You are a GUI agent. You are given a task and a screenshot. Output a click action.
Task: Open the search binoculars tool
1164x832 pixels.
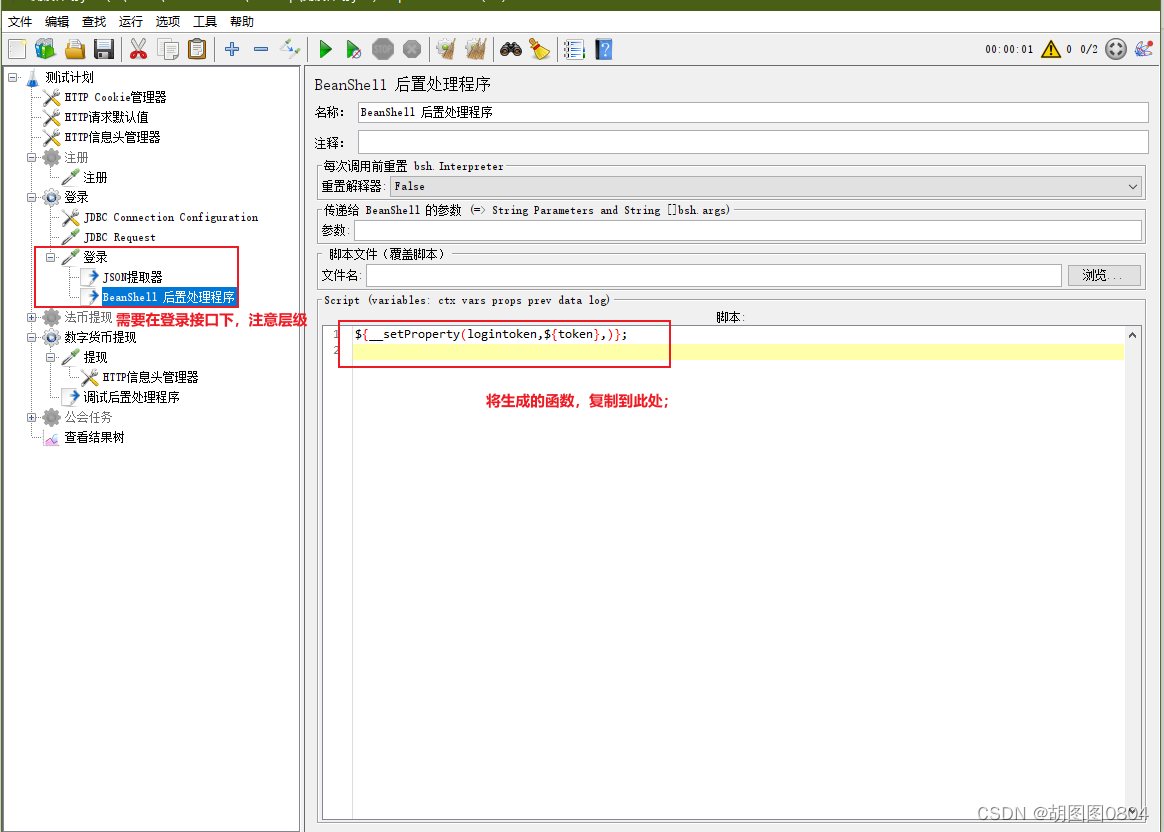click(x=510, y=47)
